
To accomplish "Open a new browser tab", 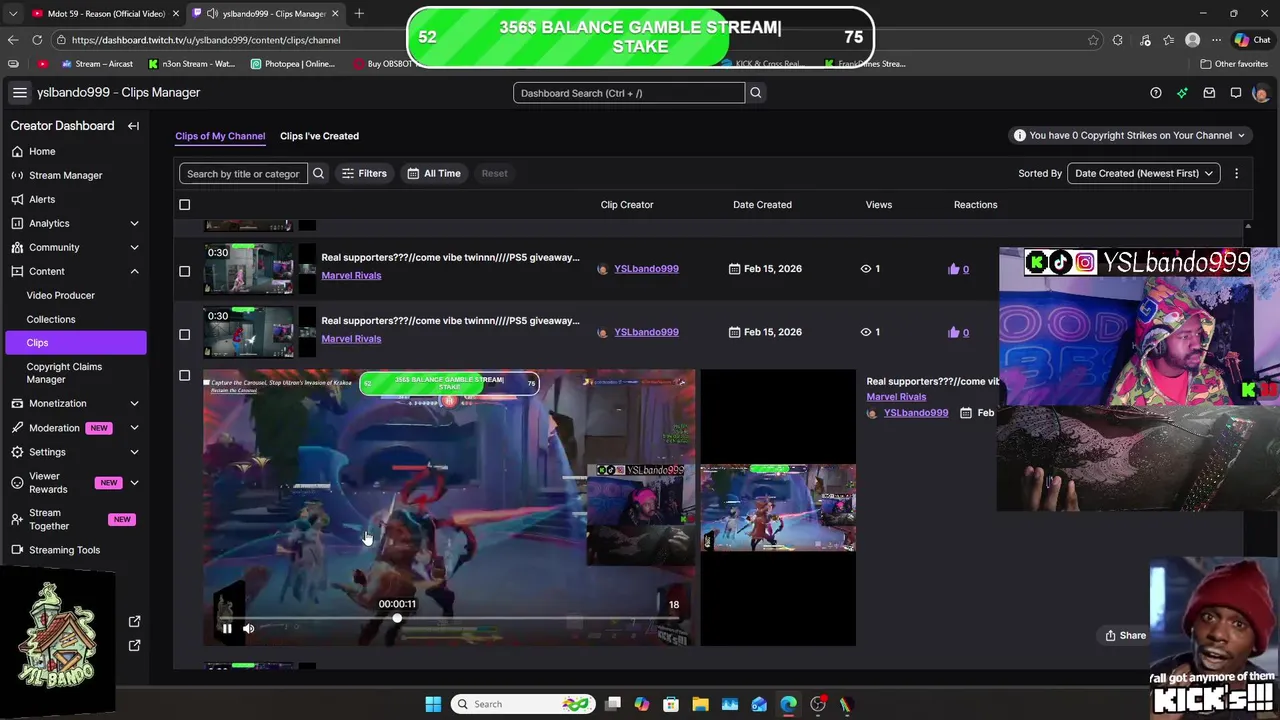I will (359, 13).
